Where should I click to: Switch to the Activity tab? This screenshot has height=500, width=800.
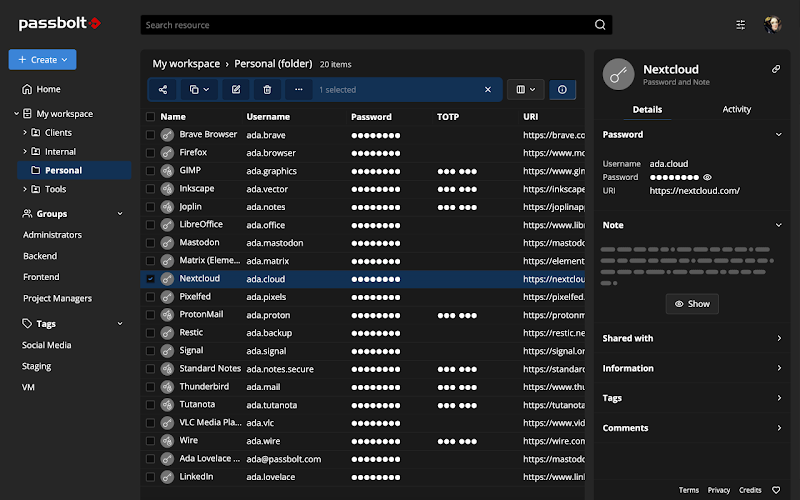click(x=736, y=109)
